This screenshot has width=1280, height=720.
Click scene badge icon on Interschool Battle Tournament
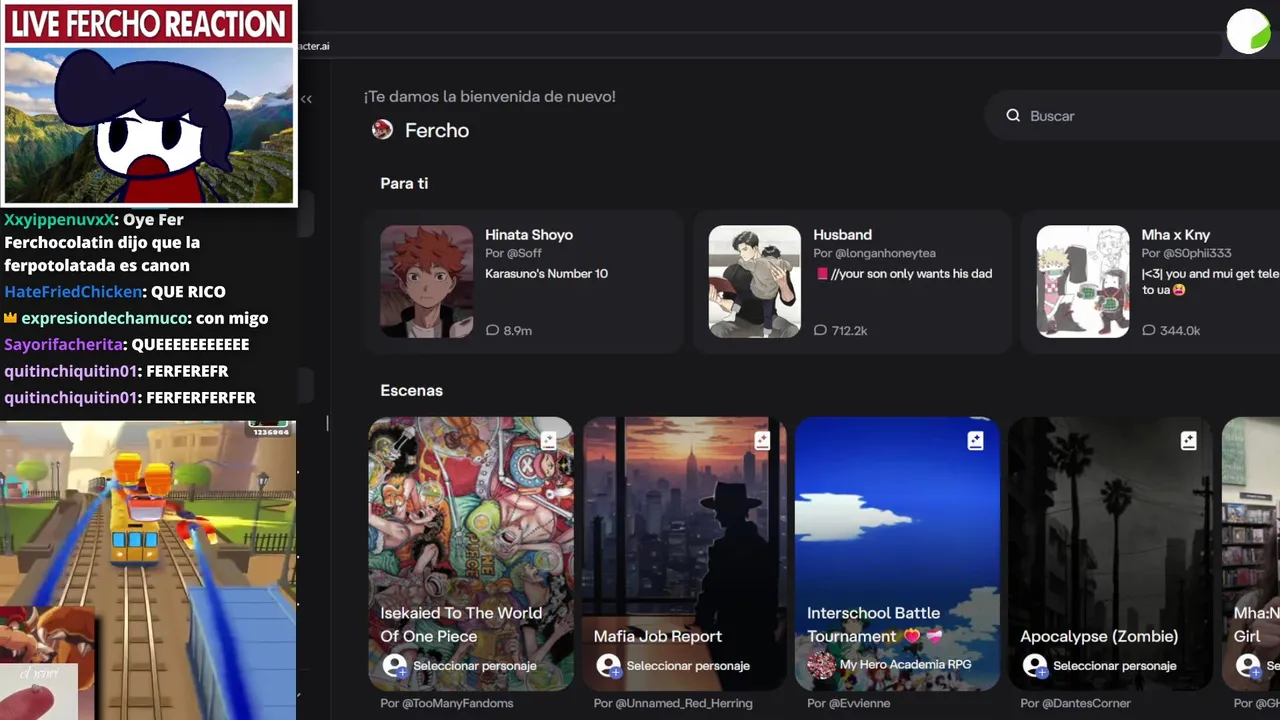(975, 441)
